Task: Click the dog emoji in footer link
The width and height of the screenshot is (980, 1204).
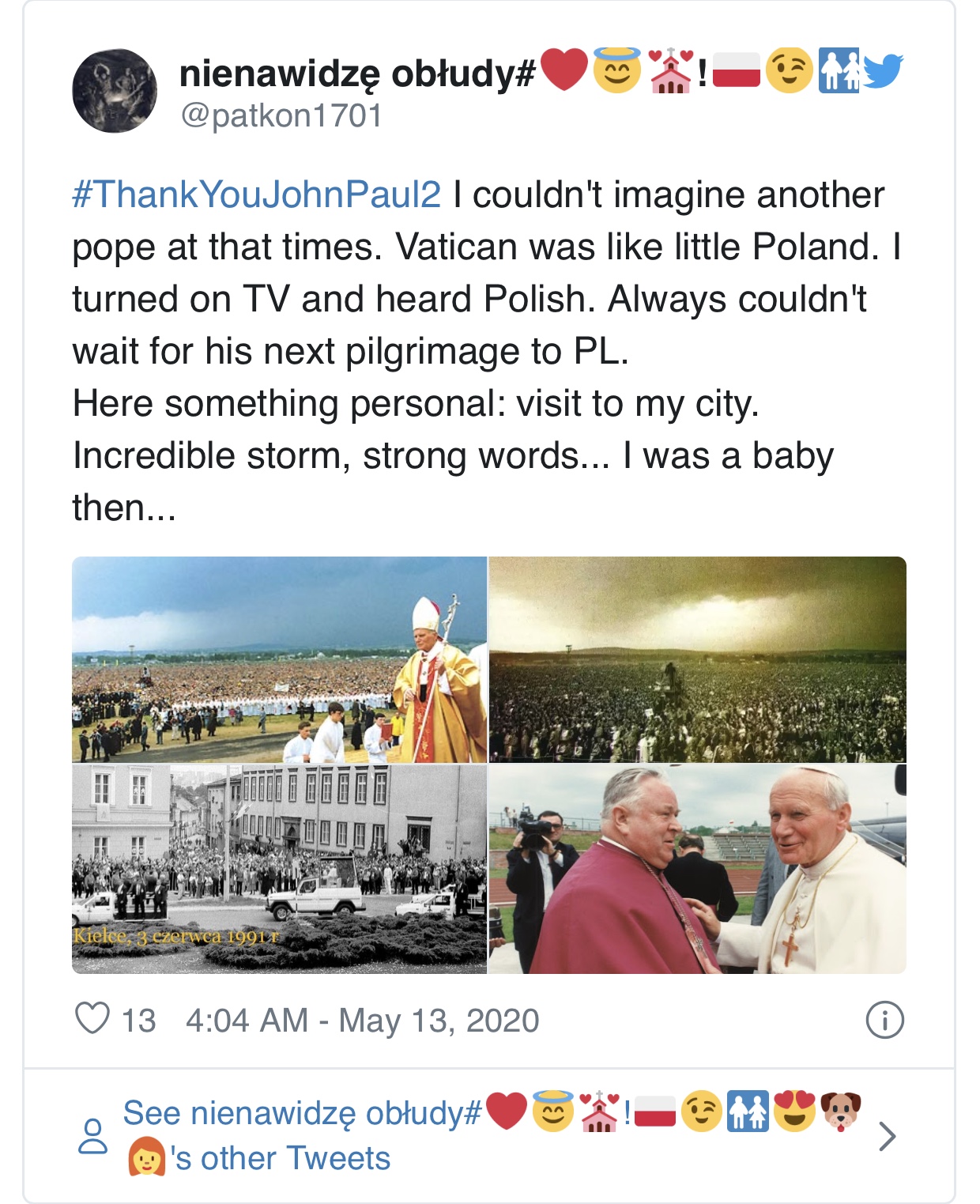Action: (841, 1112)
